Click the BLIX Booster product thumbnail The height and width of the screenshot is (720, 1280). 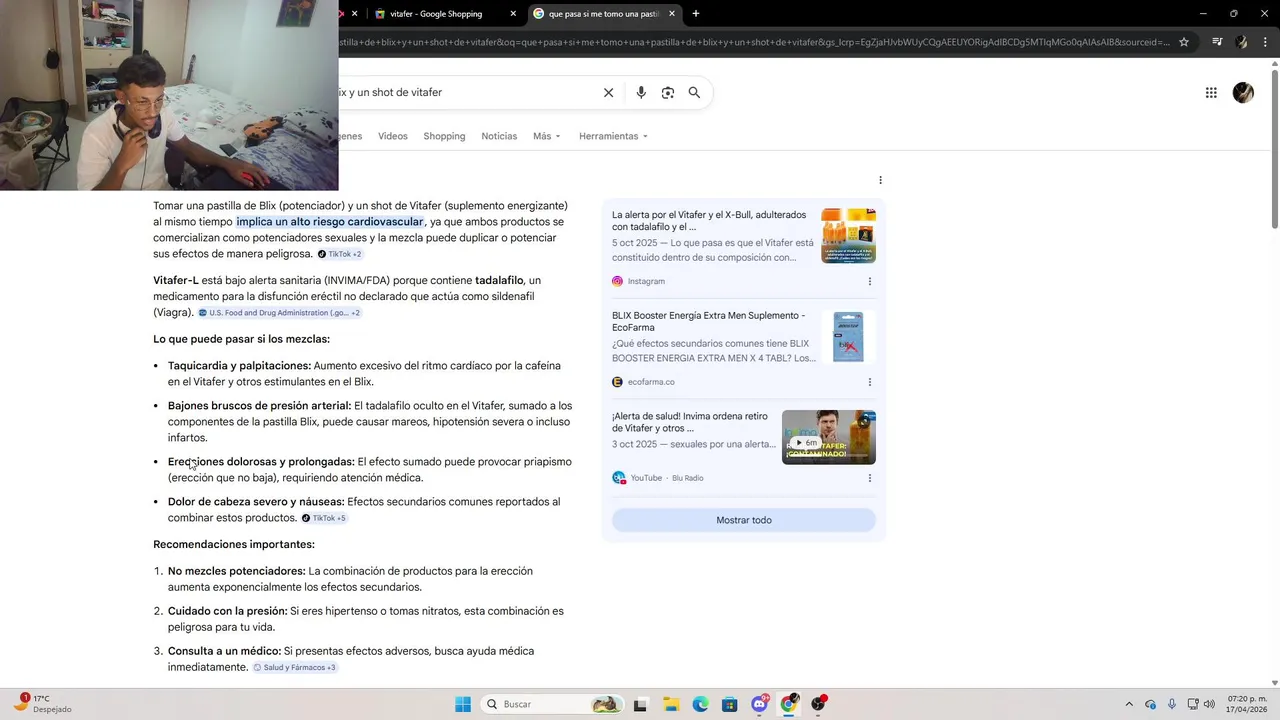(x=848, y=336)
